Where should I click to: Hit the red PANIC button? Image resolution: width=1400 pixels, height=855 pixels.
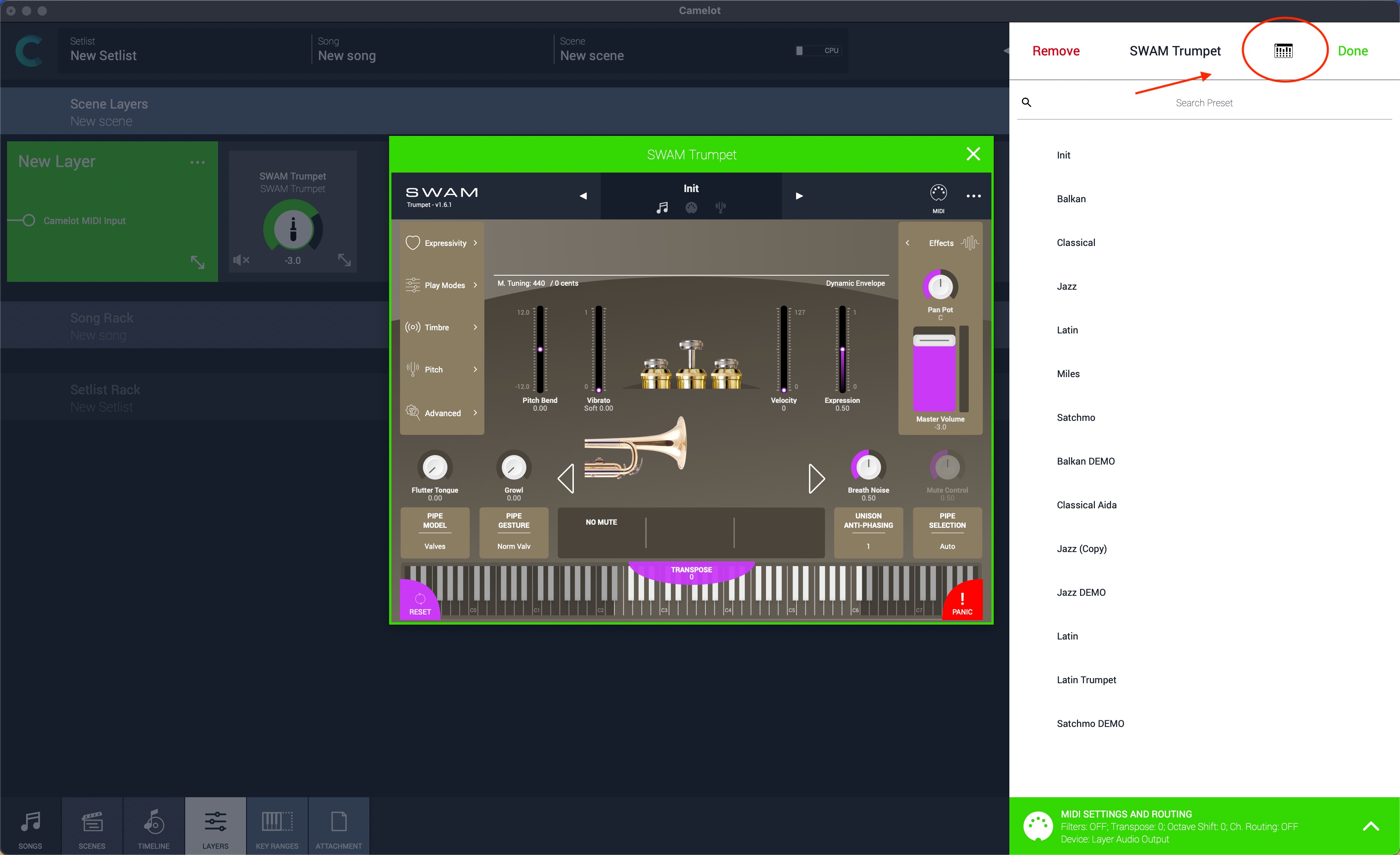point(962,602)
